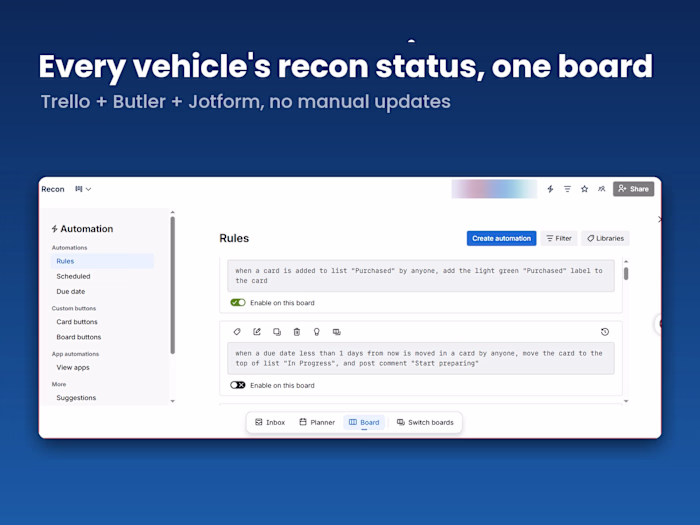Open Card buttons section

pyautogui.click(x=77, y=322)
